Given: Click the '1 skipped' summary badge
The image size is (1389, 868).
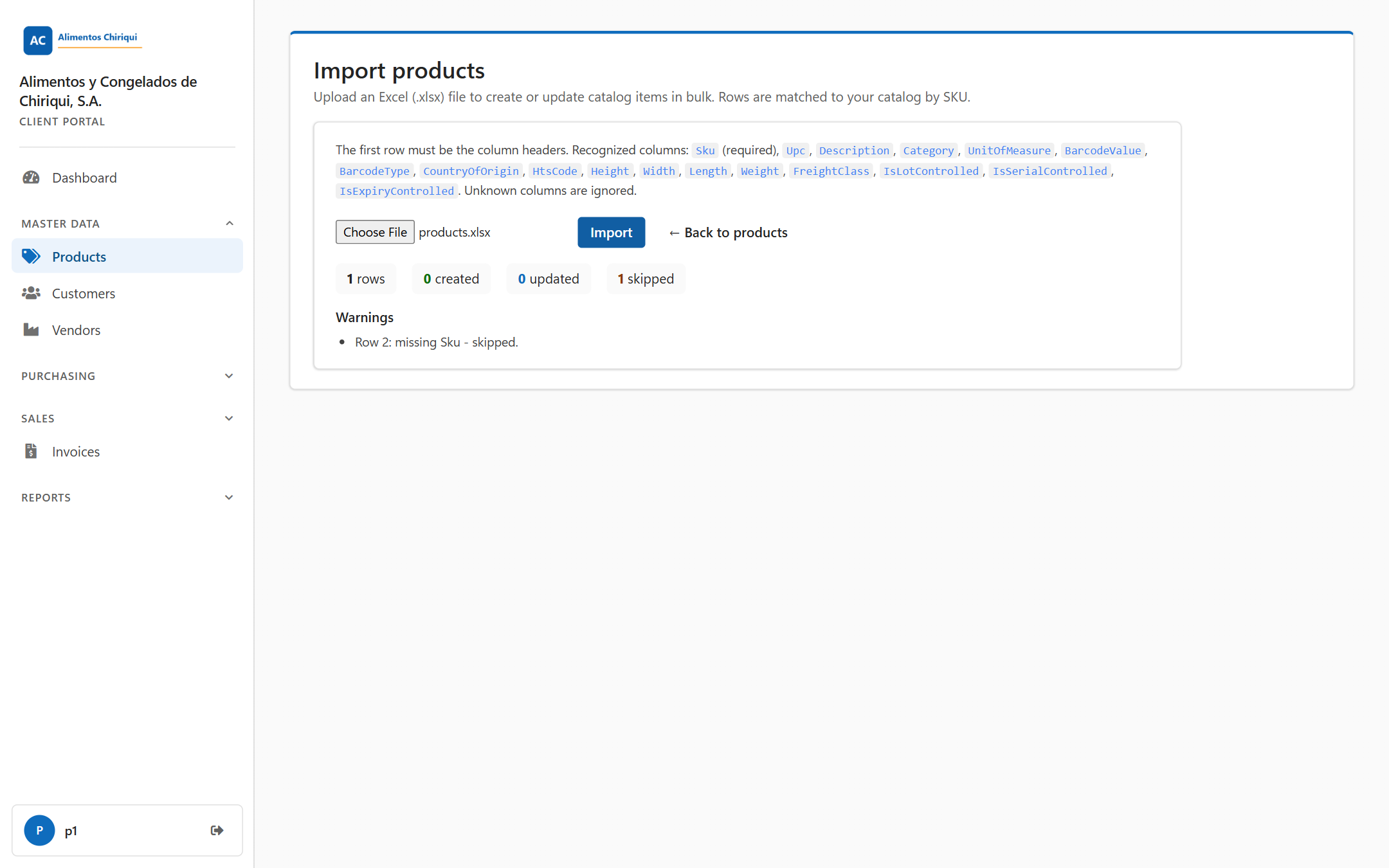Looking at the screenshot, I should [646, 278].
